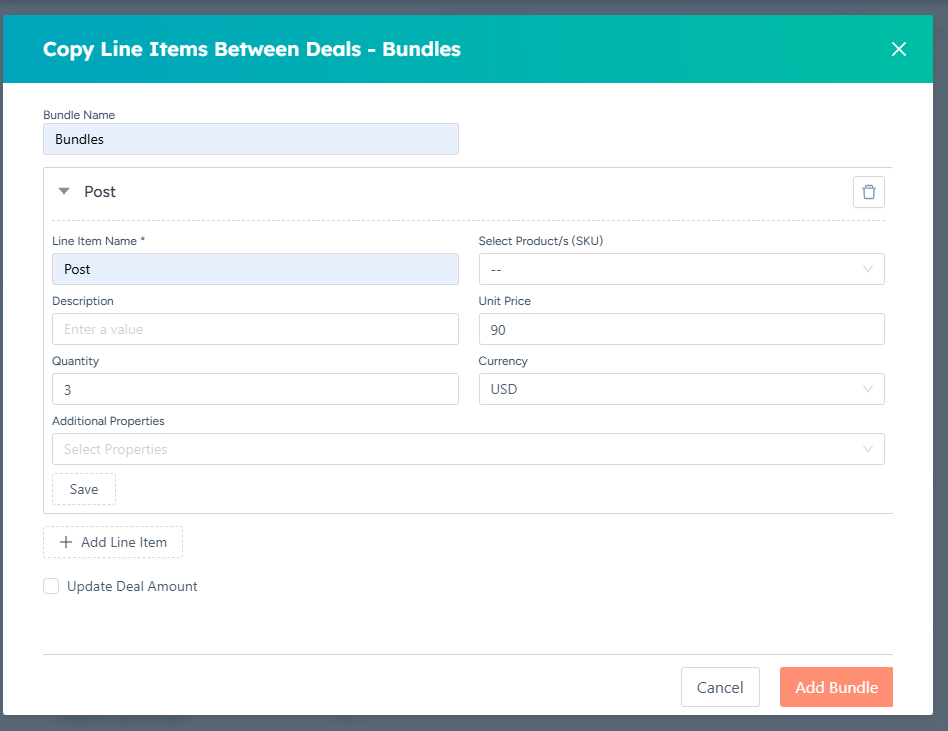Click the Add Bundle button
The image size is (948, 731).
click(836, 687)
